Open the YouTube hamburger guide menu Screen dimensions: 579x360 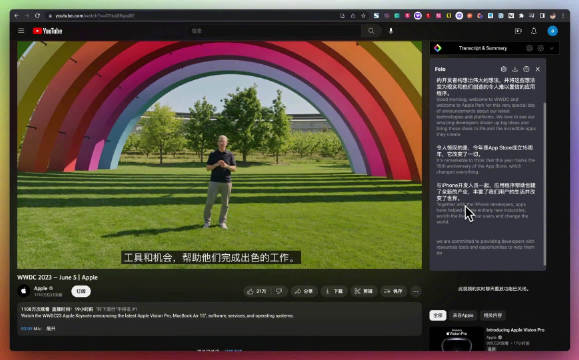[x=21, y=31]
